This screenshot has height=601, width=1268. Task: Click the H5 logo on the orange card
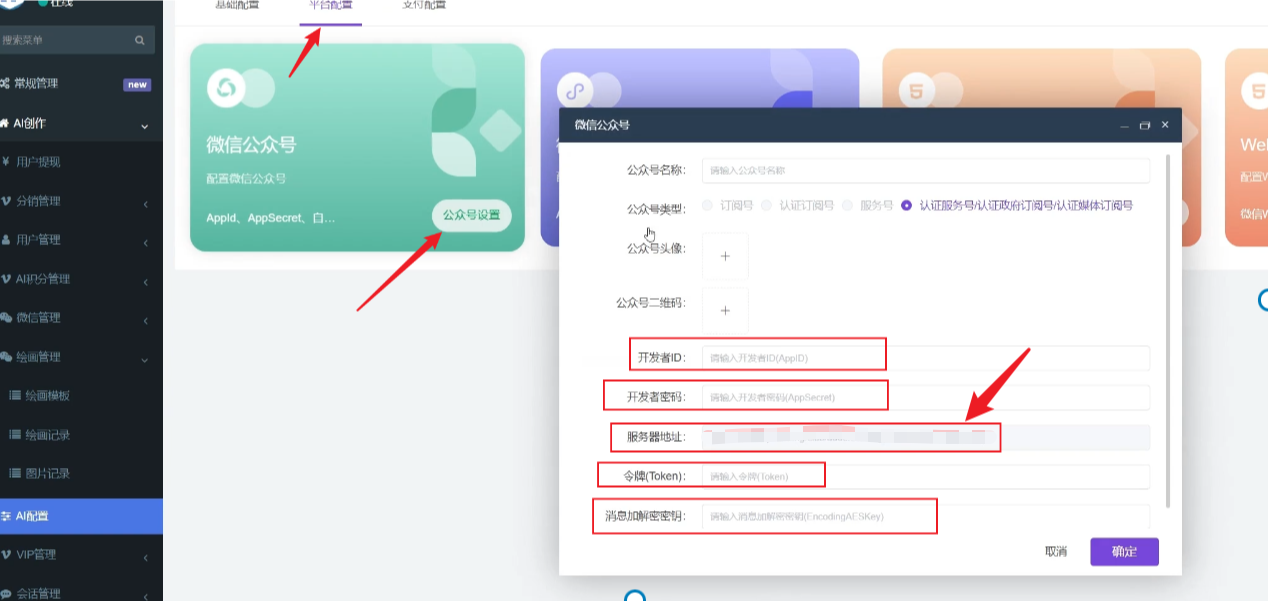(x=916, y=92)
